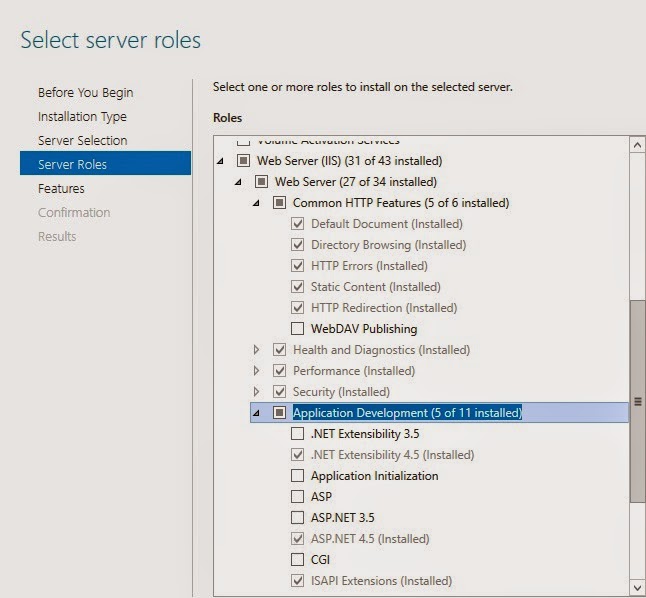Collapse the Application Development node
The width and height of the screenshot is (646, 598).
pyautogui.click(x=256, y=413)
